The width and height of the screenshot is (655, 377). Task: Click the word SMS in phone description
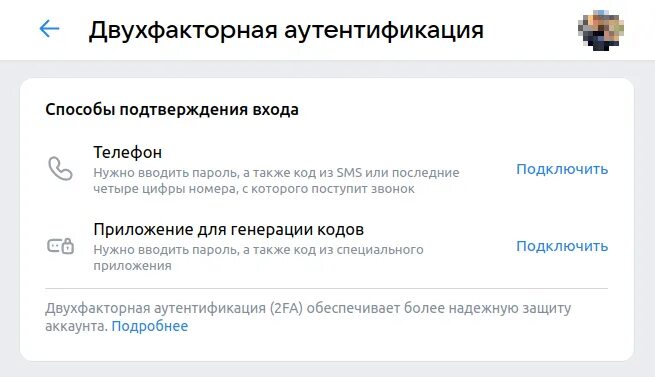click(x=349, y=173)
